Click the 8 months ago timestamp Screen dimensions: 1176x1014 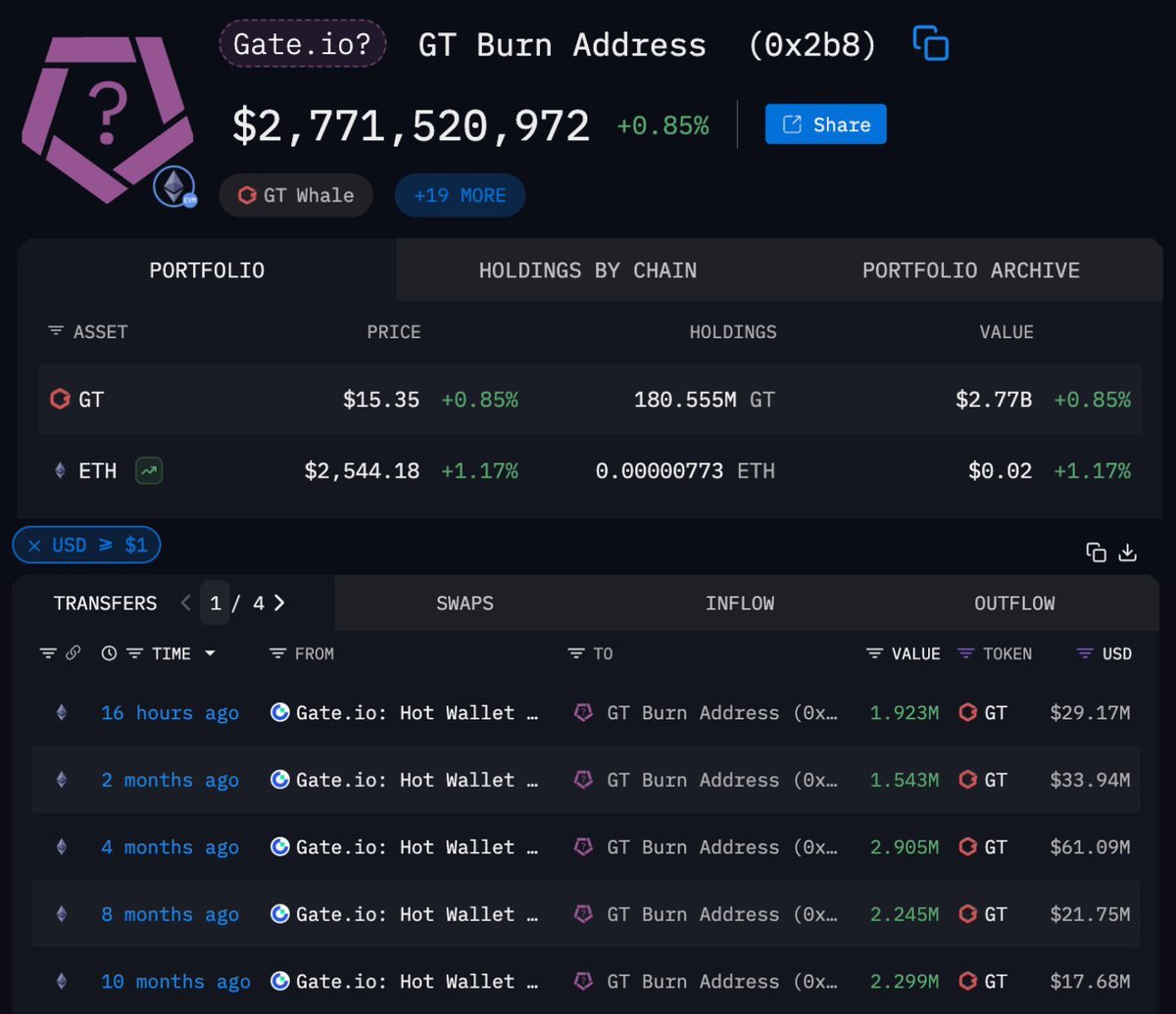tap(170, 914)
